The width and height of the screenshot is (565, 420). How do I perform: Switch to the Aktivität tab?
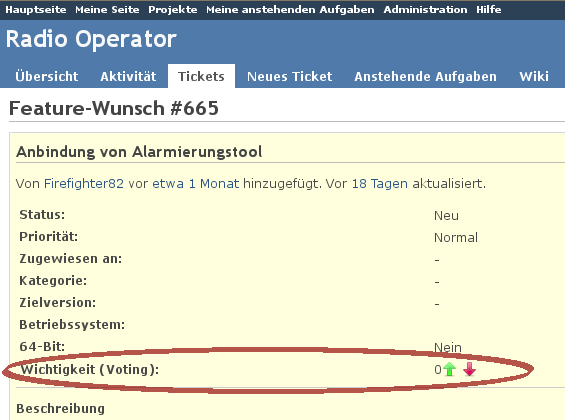(128, 76)
